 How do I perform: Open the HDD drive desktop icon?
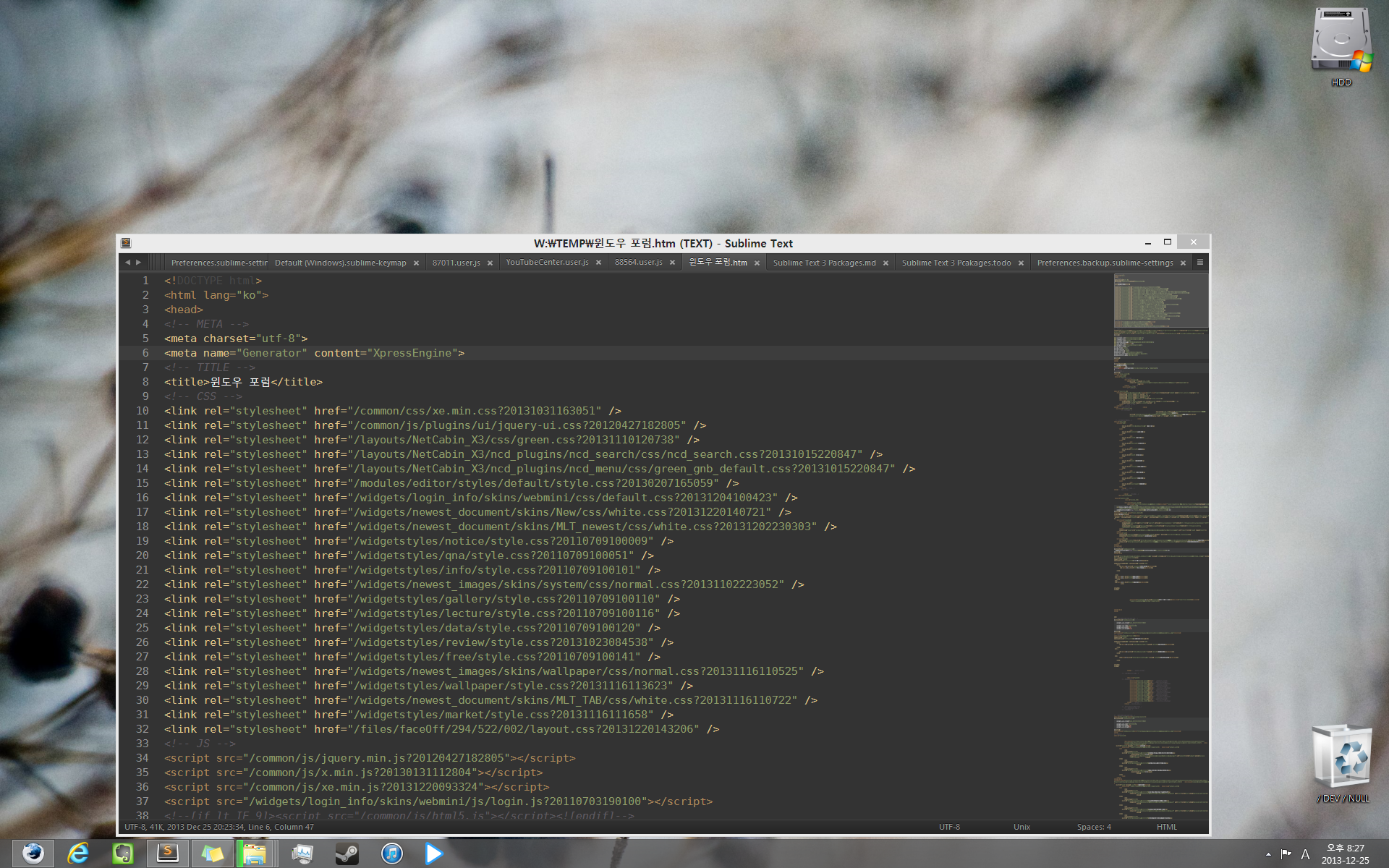click(1341, 48)
